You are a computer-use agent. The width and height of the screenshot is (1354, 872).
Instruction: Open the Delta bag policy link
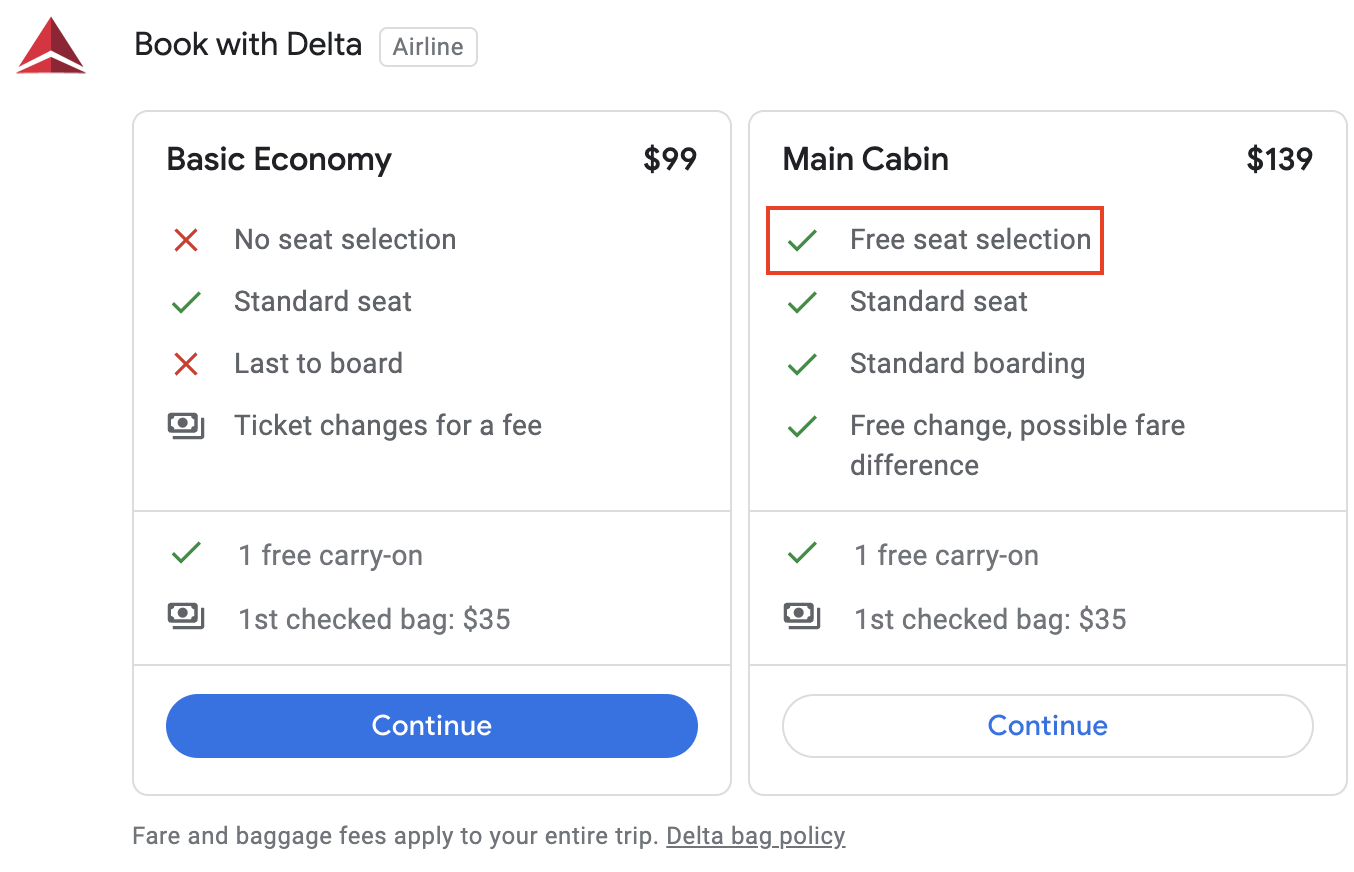tap(755, 835)
